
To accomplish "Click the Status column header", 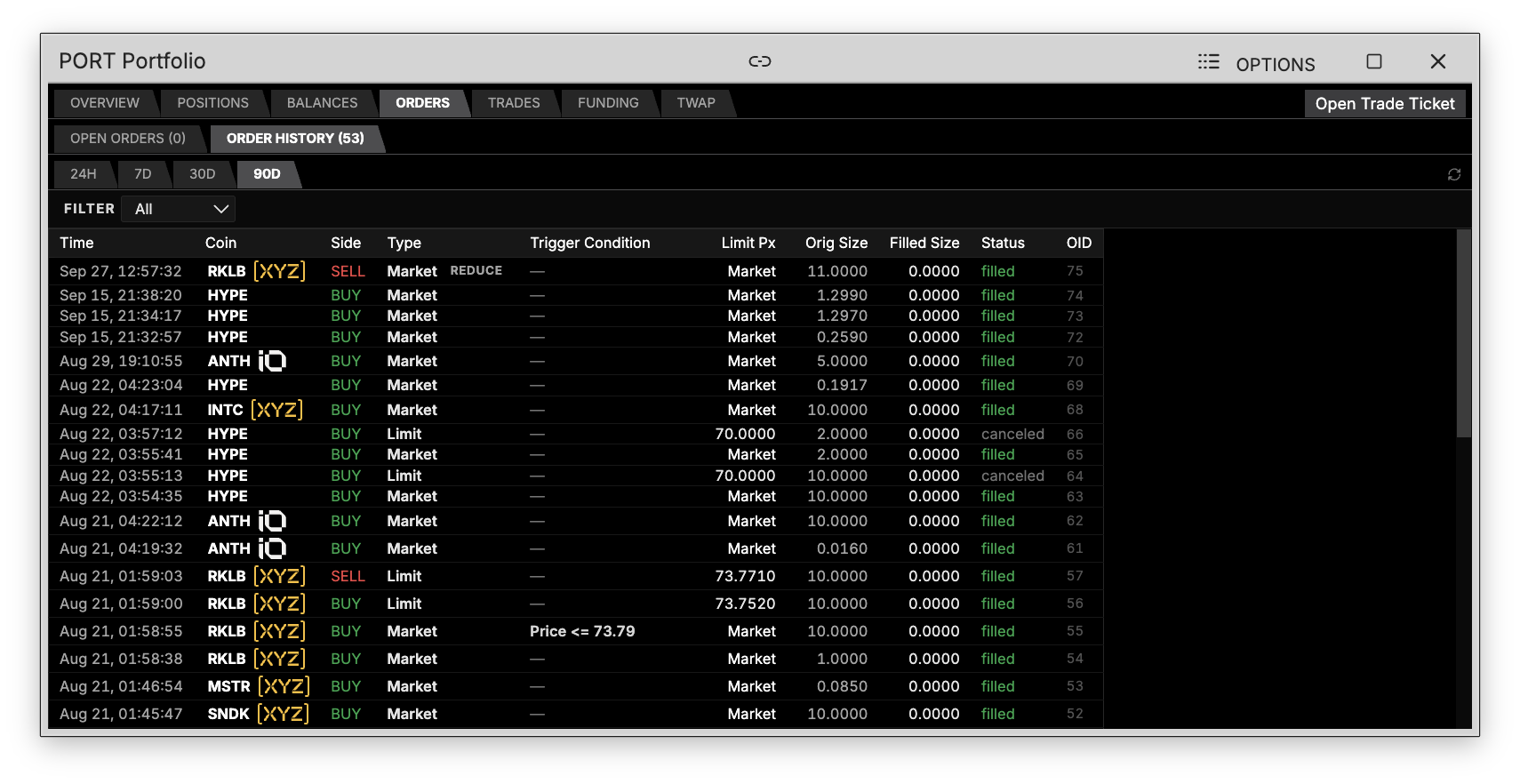I will pyautogui.click(x=1003, y=243).
